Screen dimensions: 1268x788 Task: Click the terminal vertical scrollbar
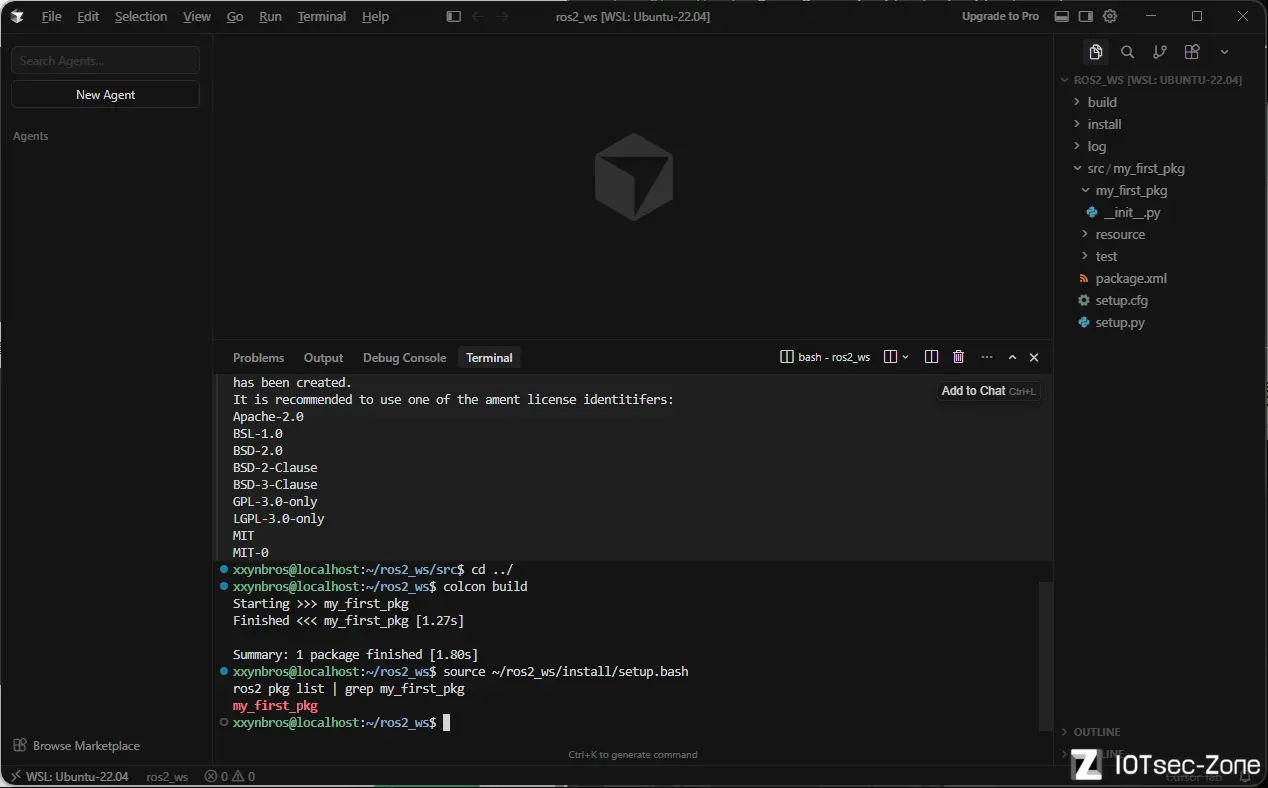click(1046, 655)
